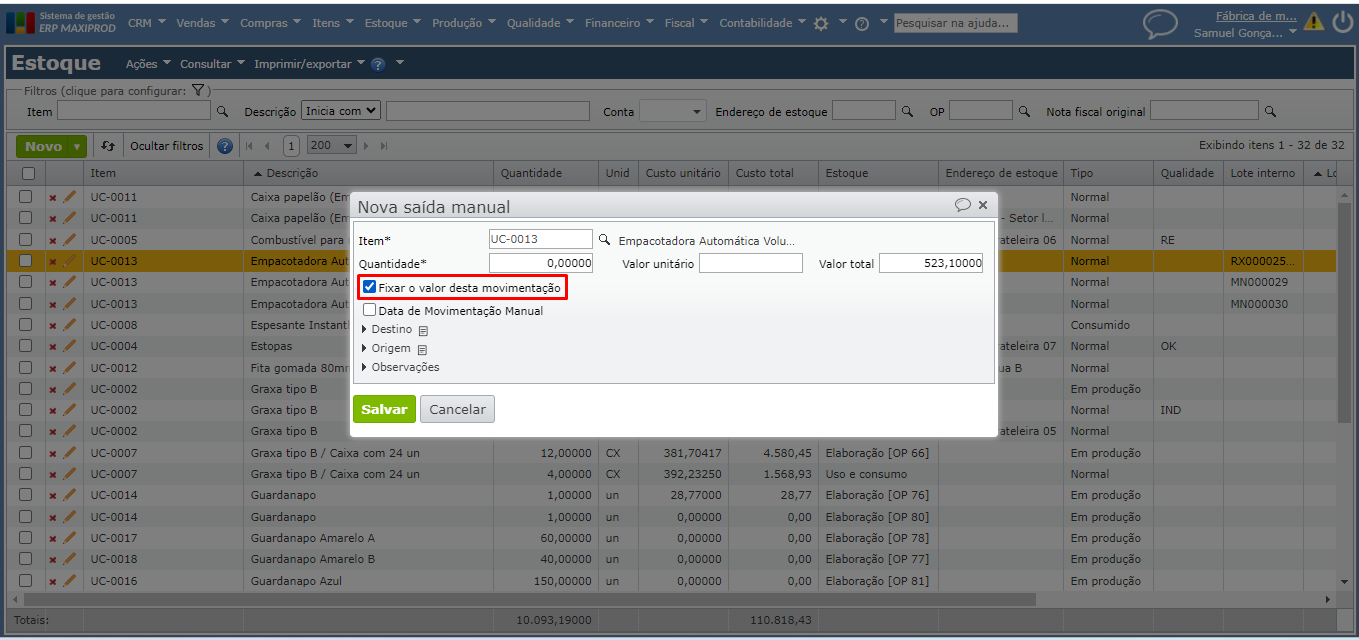Click the magnifier beside the OP filter
Image resolution: width=1359 pixels, height=640 pixels.
1025,111
